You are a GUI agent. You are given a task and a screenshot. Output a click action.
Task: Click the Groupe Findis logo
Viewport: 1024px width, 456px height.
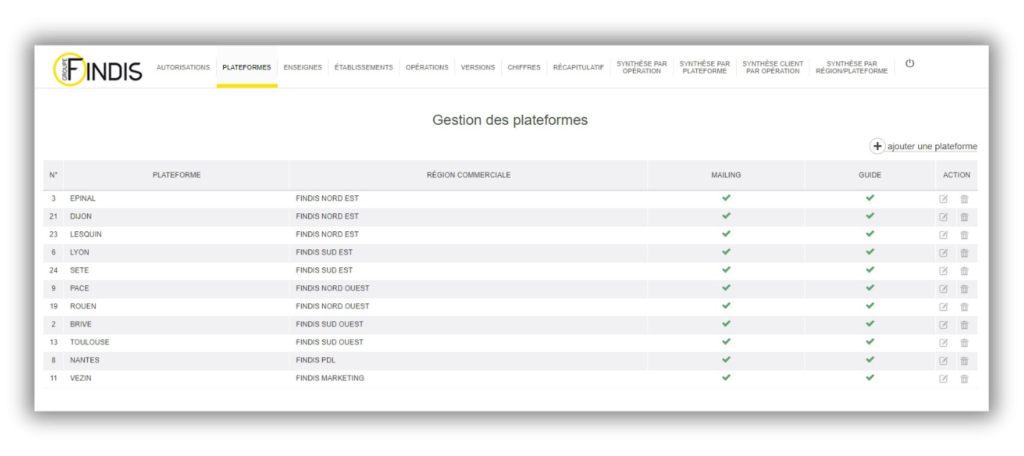98,68
